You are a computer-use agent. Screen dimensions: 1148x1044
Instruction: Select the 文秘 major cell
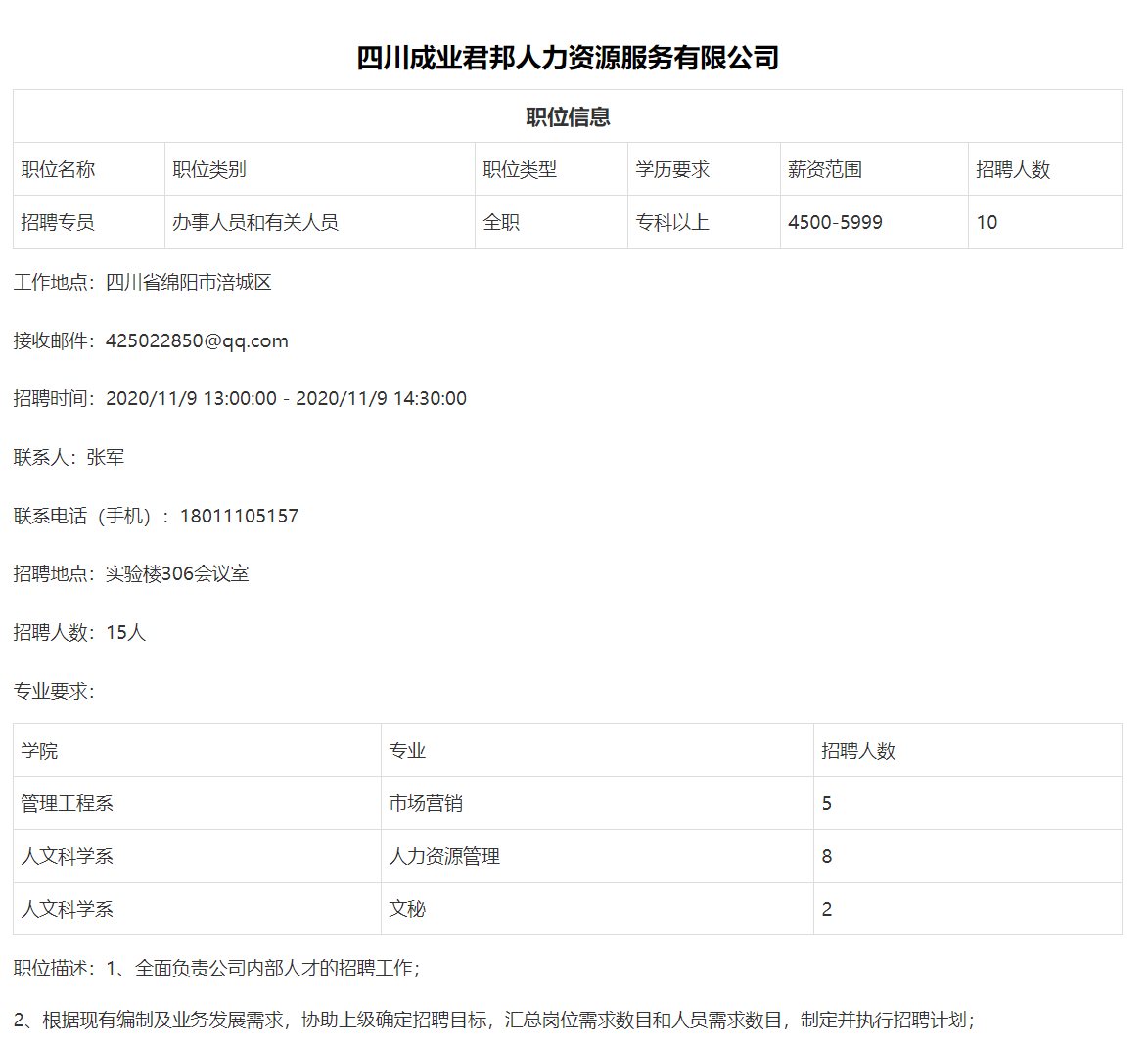(407, 909)
